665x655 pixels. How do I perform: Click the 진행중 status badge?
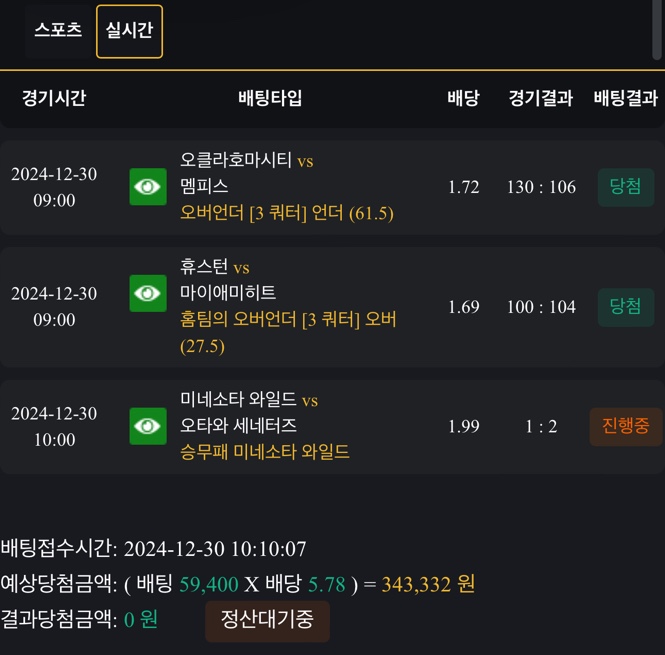coord(626,427)
